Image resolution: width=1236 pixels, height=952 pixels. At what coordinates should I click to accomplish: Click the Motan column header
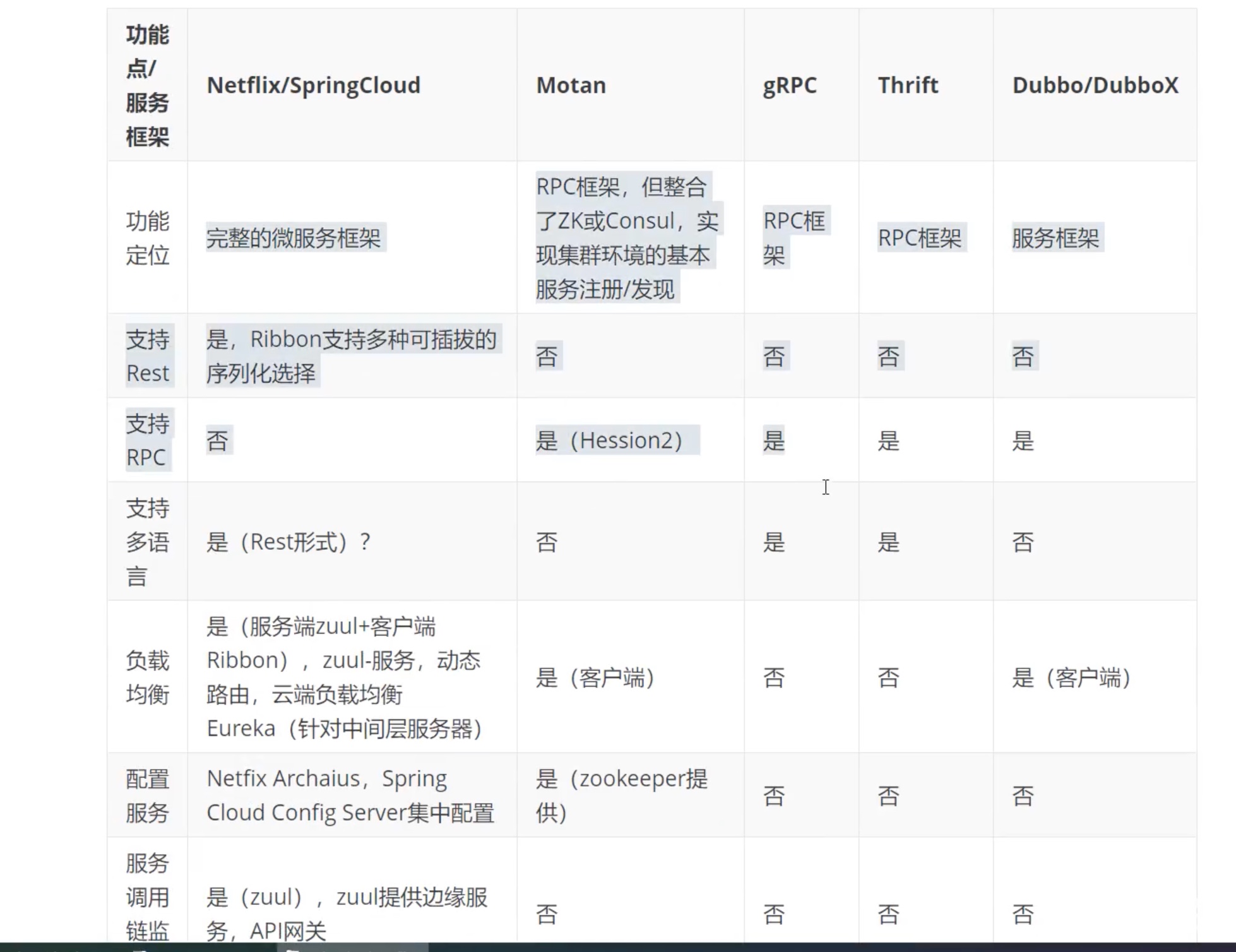(570, 85)
